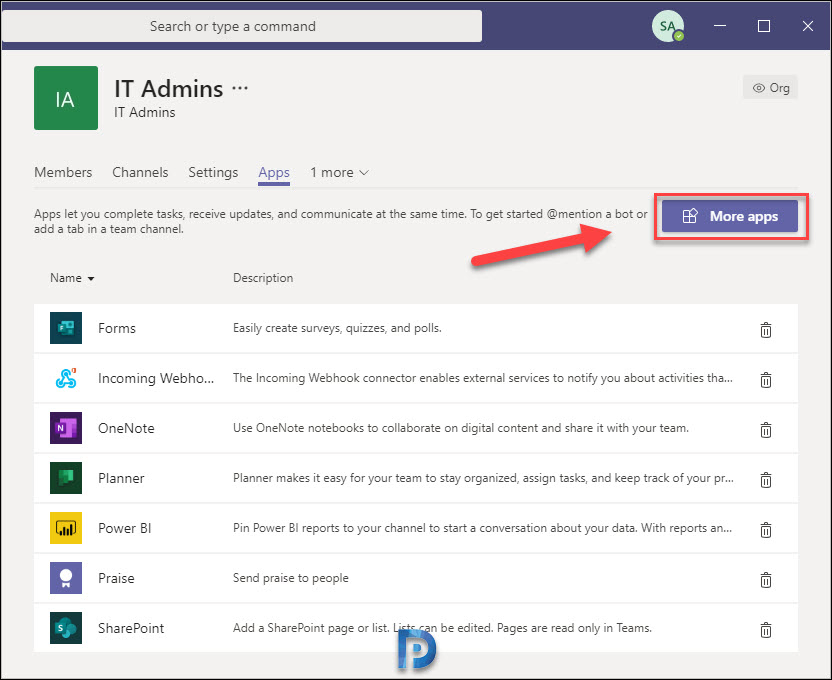Image resolution: width=832 pixels, height=680 pixels.
Task: Click the Org eye button
Action: (x=770, y=88)
